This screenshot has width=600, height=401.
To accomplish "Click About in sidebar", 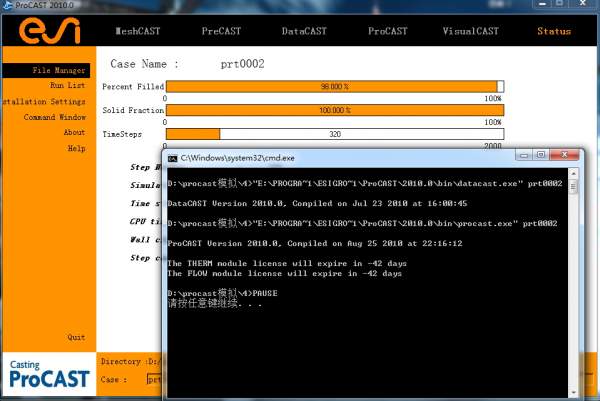I will coord(74,132).
